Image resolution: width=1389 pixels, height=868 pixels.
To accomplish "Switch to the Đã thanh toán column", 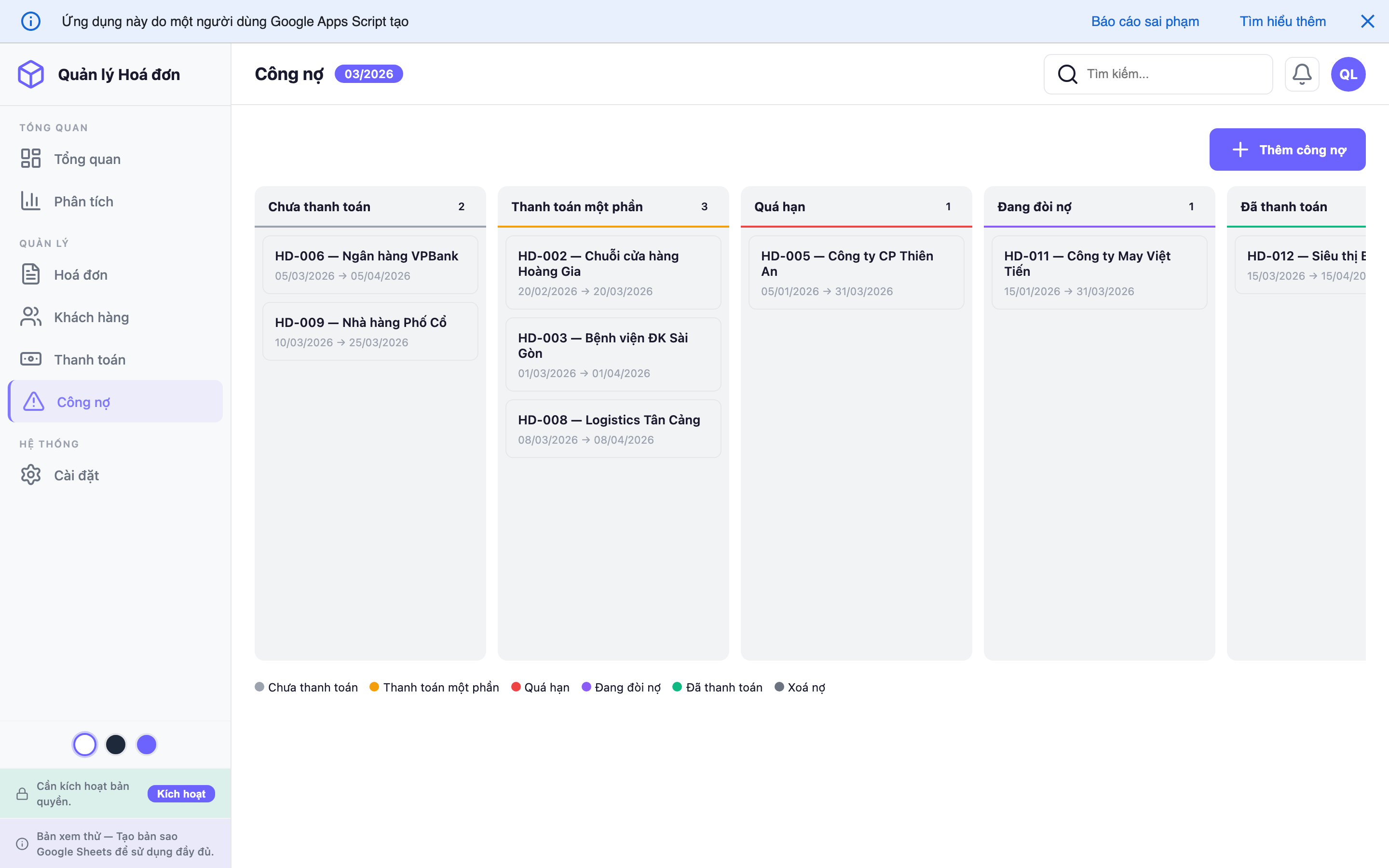I will (x=1284, y=206).
